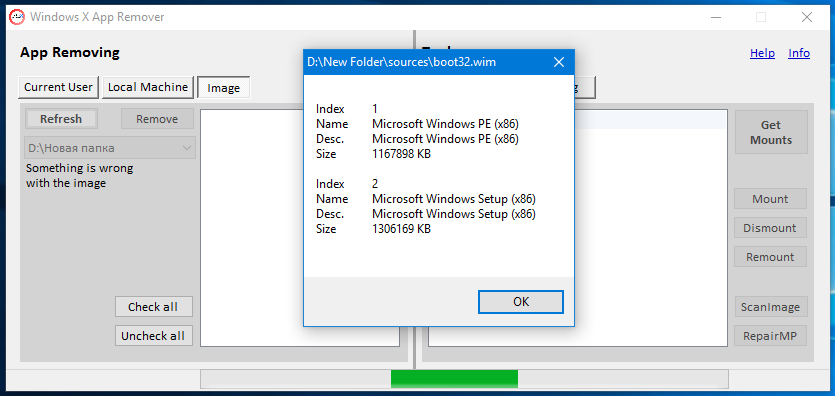Maximize the Windows X App Remover window
Image resolution: width=835 pixels, height=396 pixels.
coord(761,17)
